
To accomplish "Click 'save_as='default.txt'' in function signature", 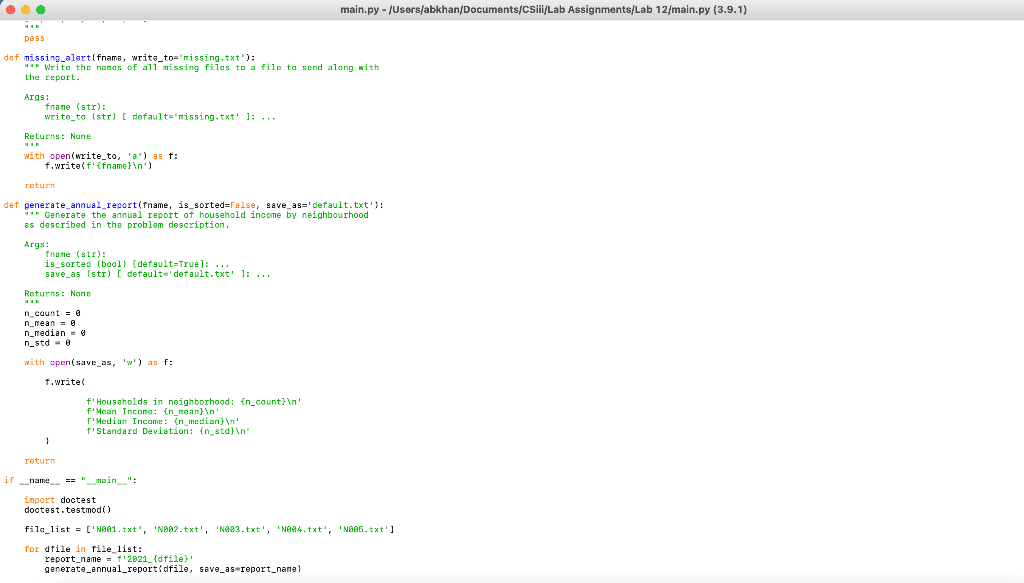I will coord(320,205).
